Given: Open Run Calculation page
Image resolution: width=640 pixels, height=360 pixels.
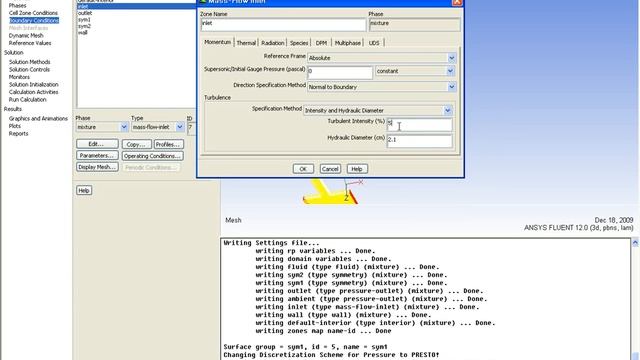Looking at the screenshot, I should point(27,100).
